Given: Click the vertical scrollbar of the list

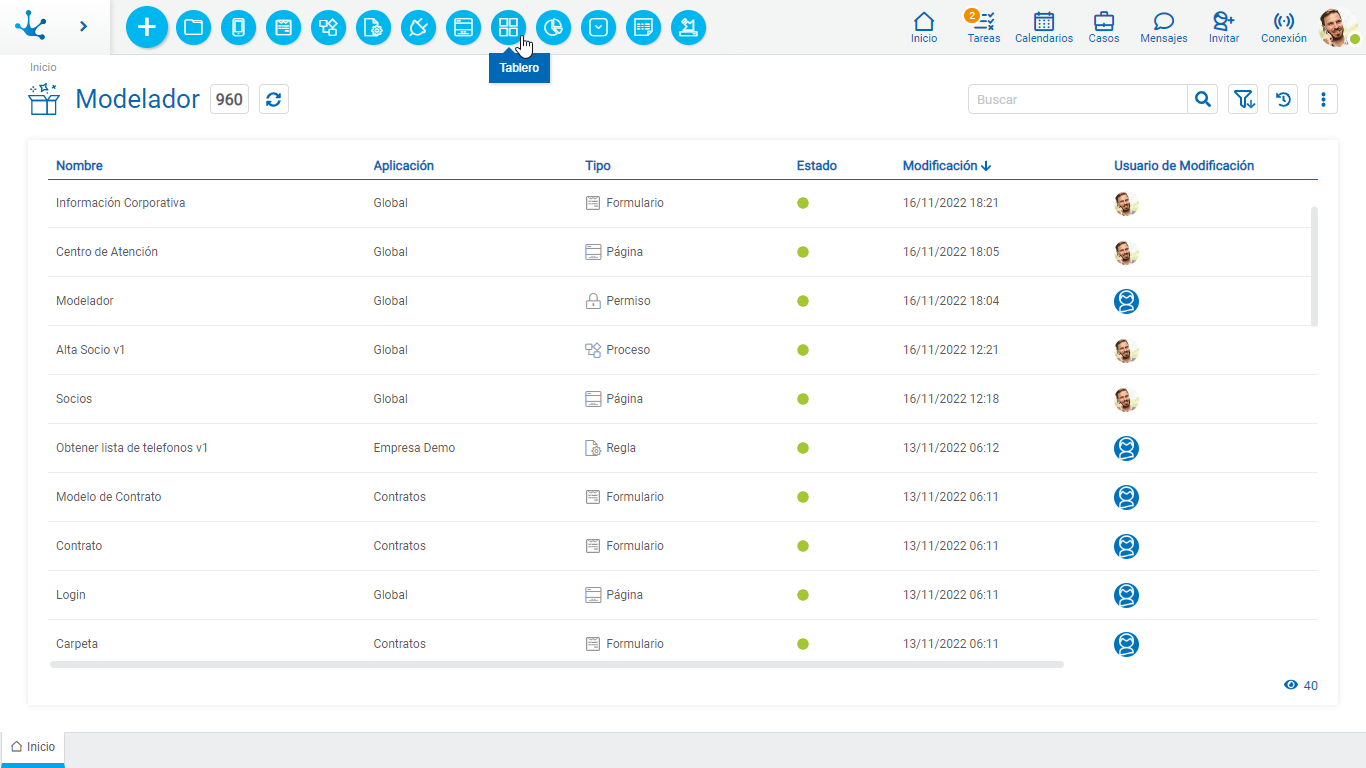Looking at the screenshot, I should [x=1314, y=266].
